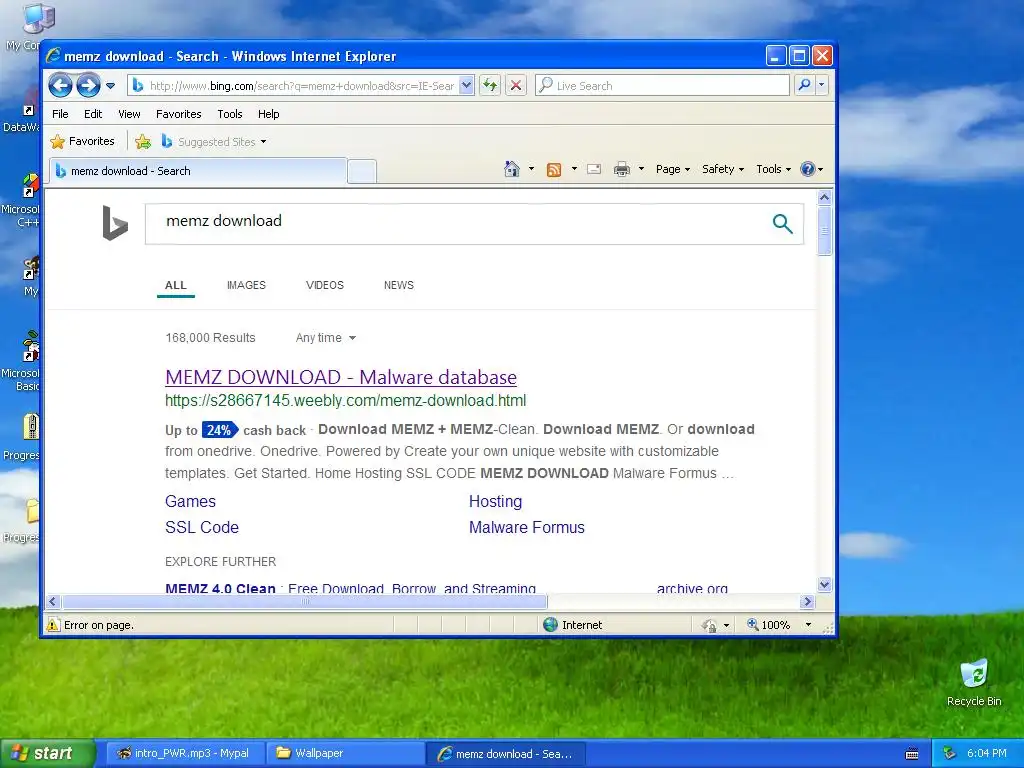Open the SSL Code sitelink

pos(202,528)
